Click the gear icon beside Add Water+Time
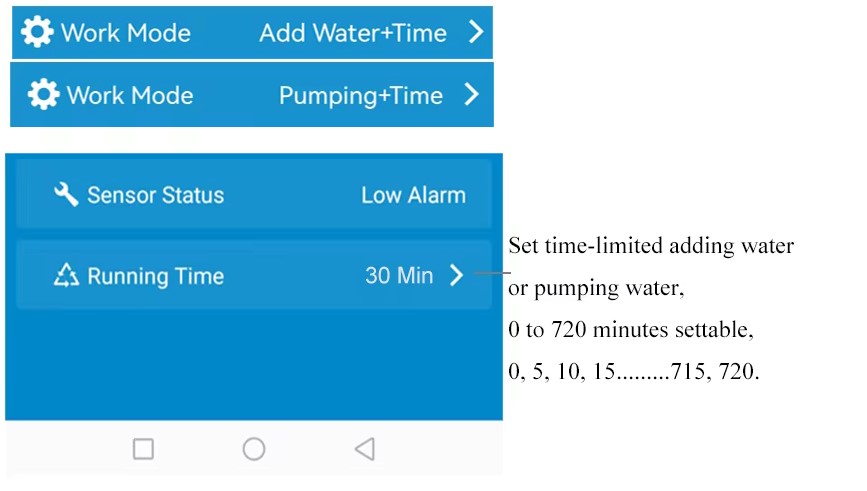Image resolution: width=867 pixels, height=491 pixels. click(x=37, y=32)
